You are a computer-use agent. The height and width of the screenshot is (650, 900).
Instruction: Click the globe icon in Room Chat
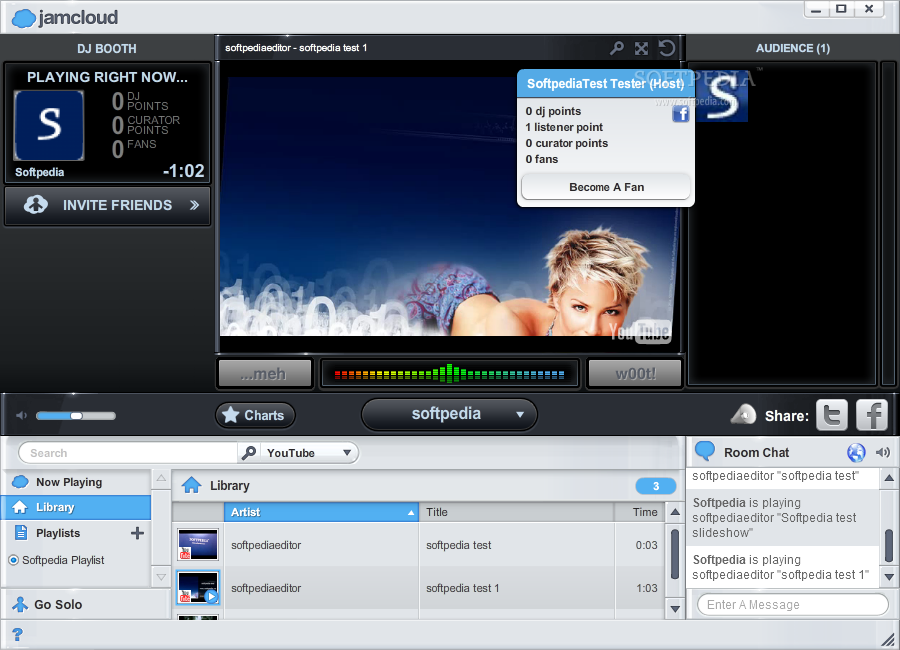(x=856, y=452)
